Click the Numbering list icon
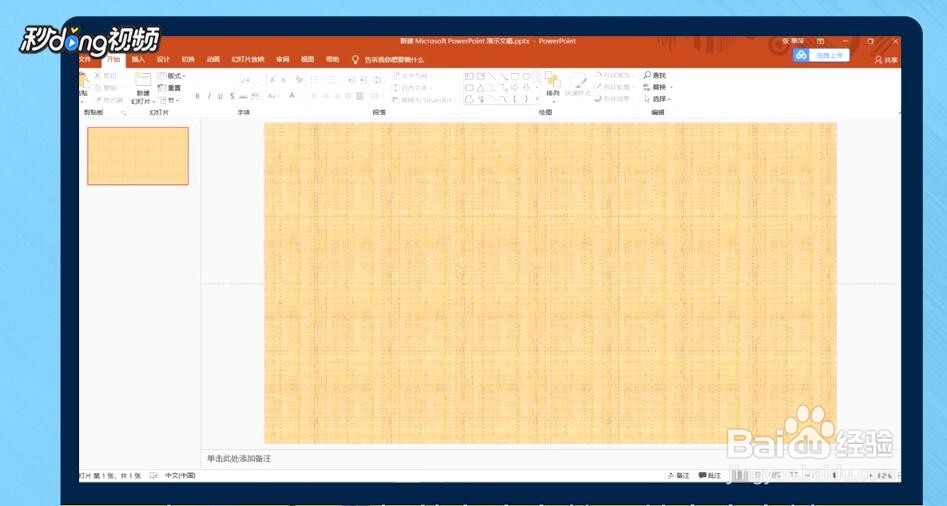 332,80
